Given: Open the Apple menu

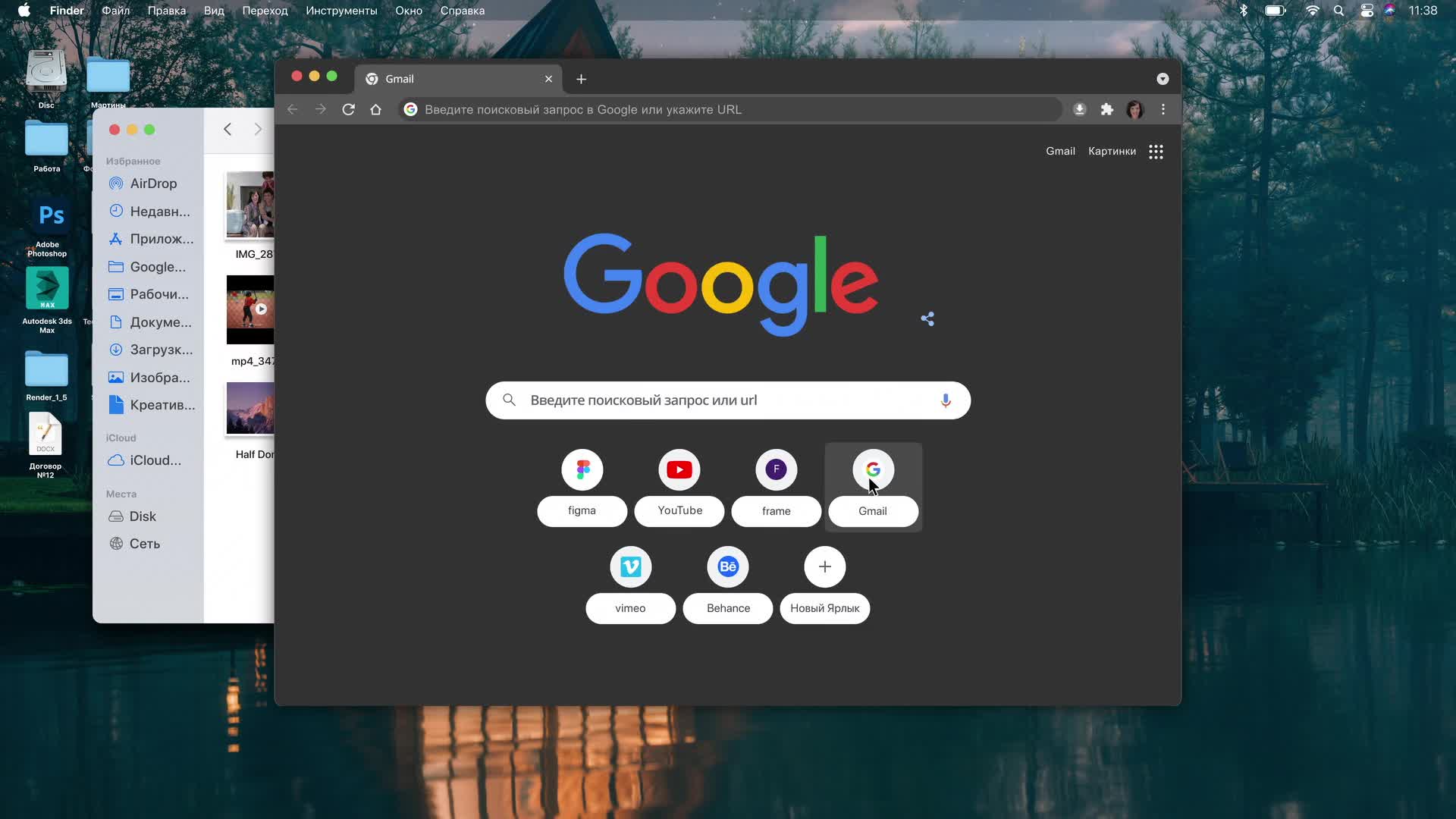Looking at the screenshot, I should [x=24, y=11].
